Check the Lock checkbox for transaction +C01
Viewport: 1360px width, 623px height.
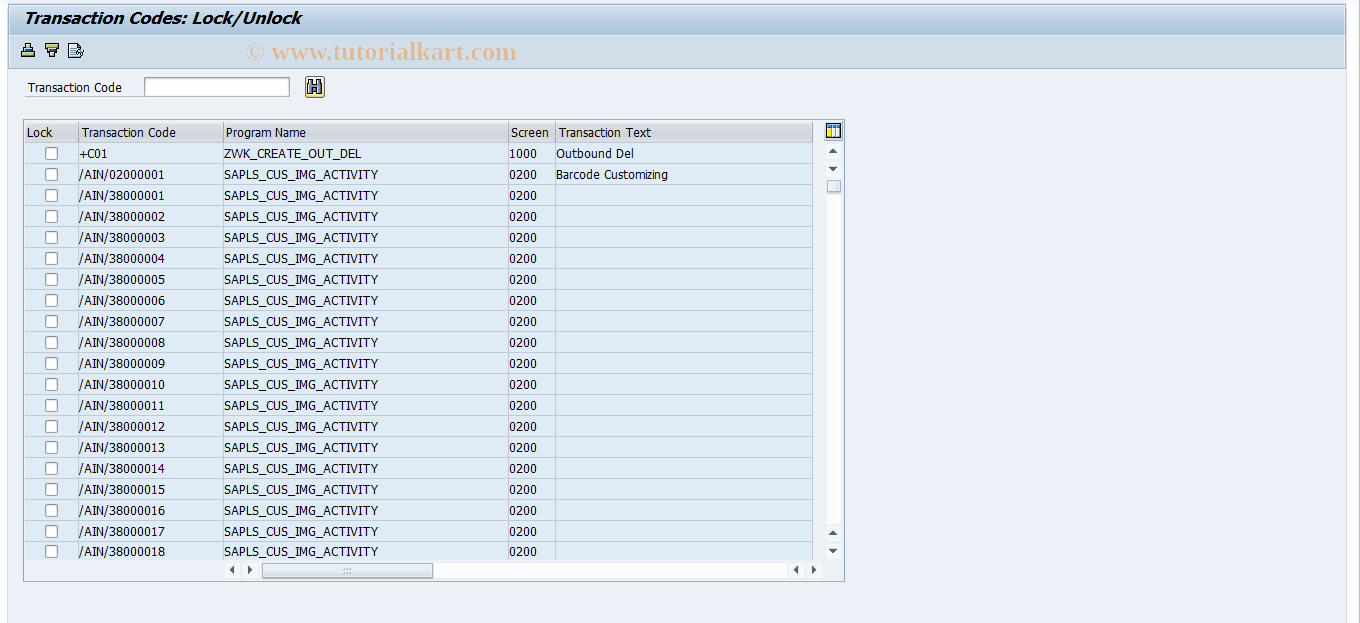(51, 153)
